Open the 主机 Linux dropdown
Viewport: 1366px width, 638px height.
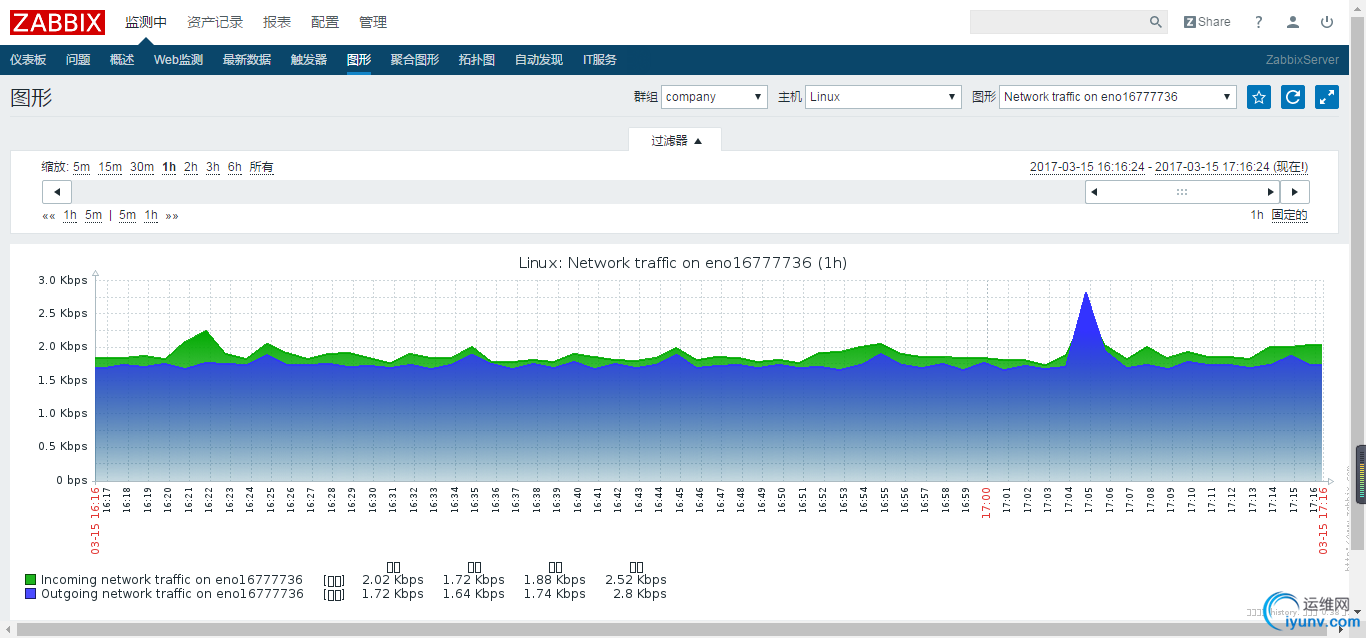pyautogui.click(x=883, y=97)
